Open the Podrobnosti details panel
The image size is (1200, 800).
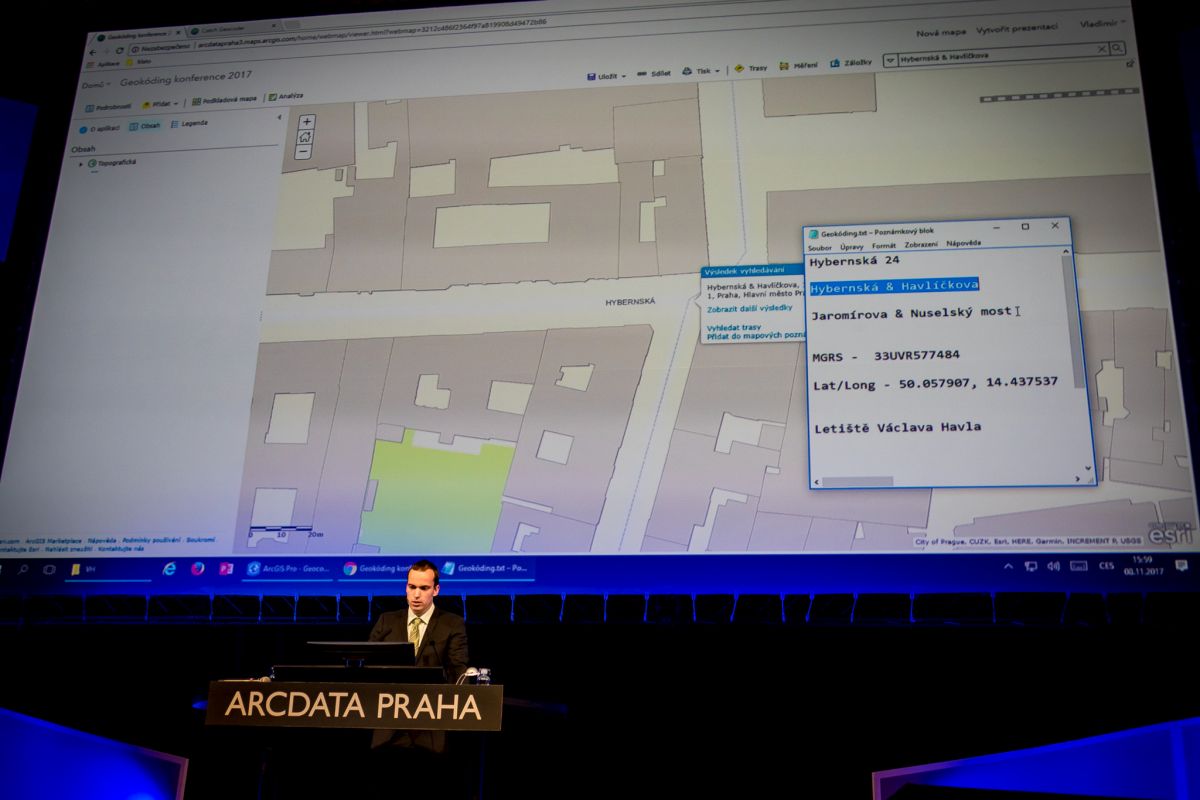pos(108,106)
